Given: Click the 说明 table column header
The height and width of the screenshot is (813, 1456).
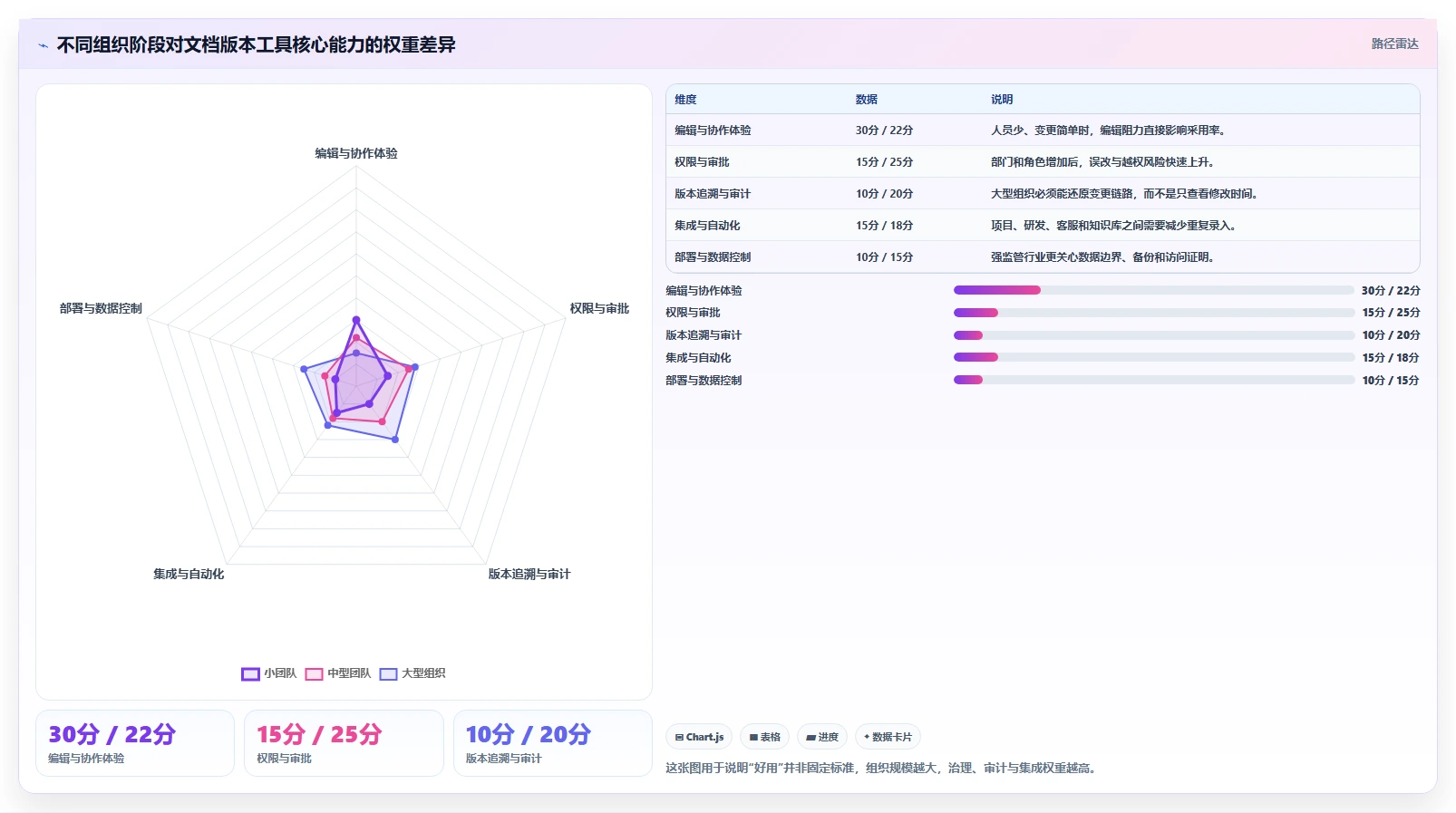Looking at the screenshot, I should coord(1002,100).
